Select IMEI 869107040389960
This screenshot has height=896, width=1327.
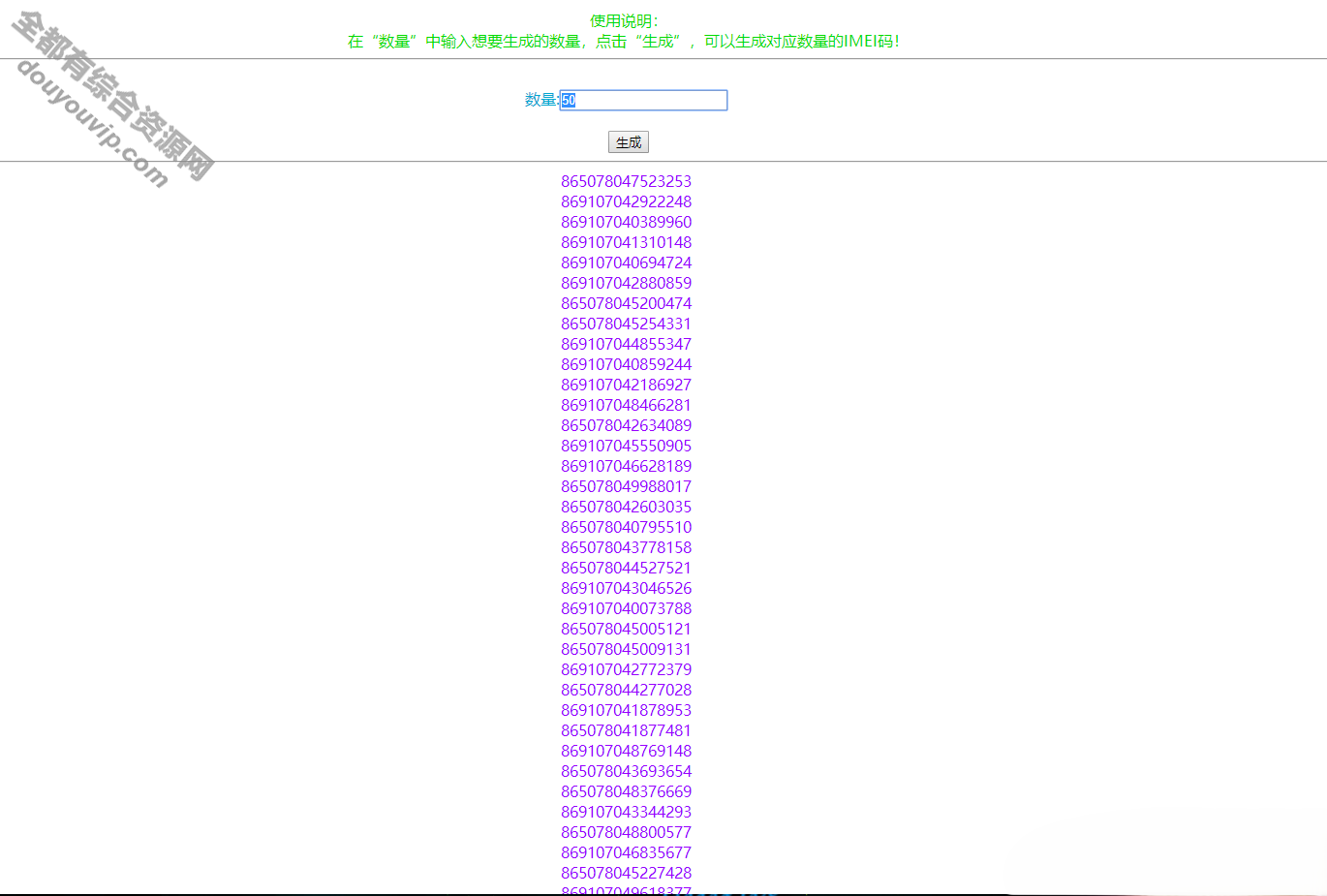627,222
